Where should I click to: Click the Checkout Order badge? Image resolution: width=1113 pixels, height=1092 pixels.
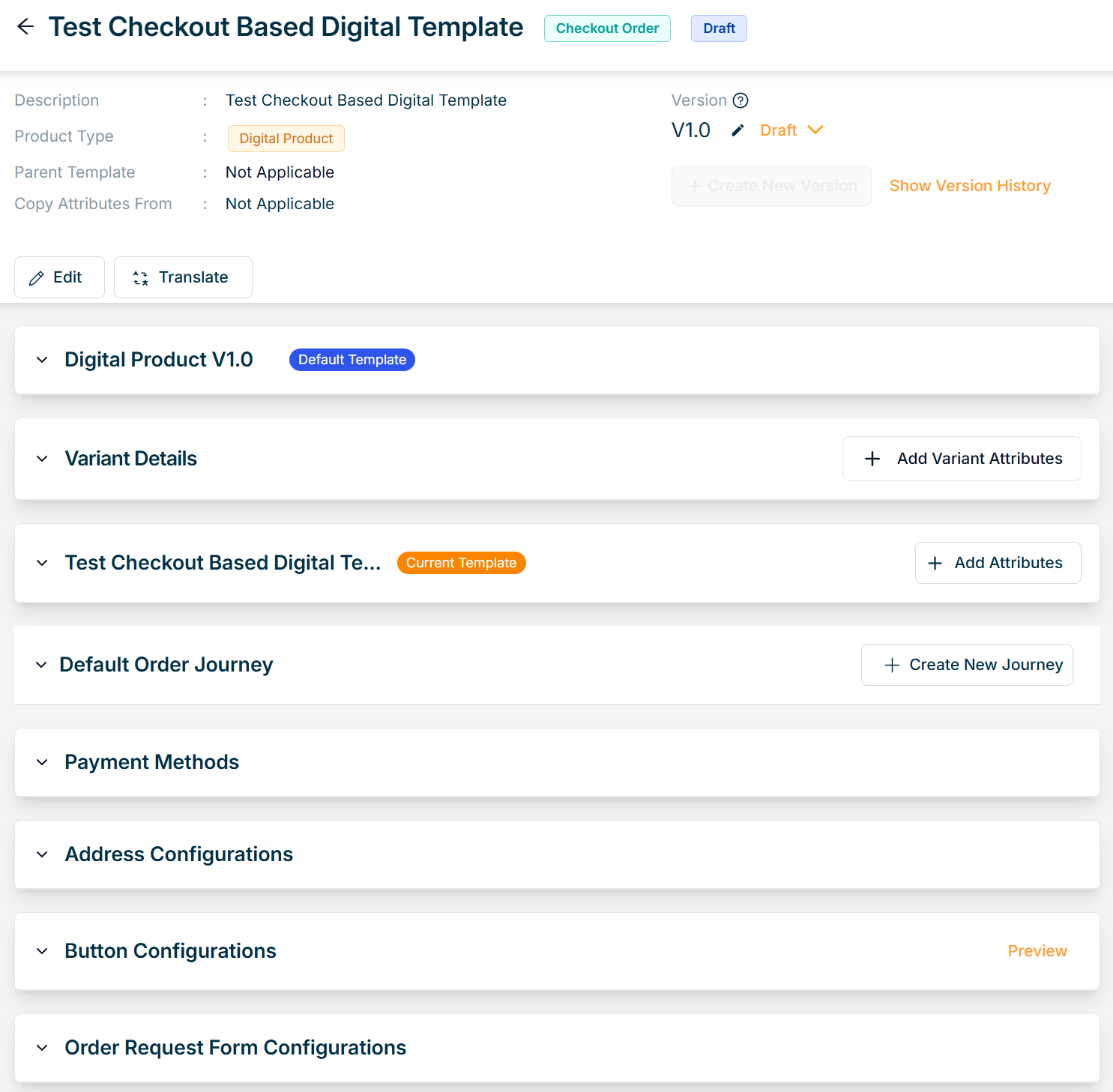pos(606,28)
